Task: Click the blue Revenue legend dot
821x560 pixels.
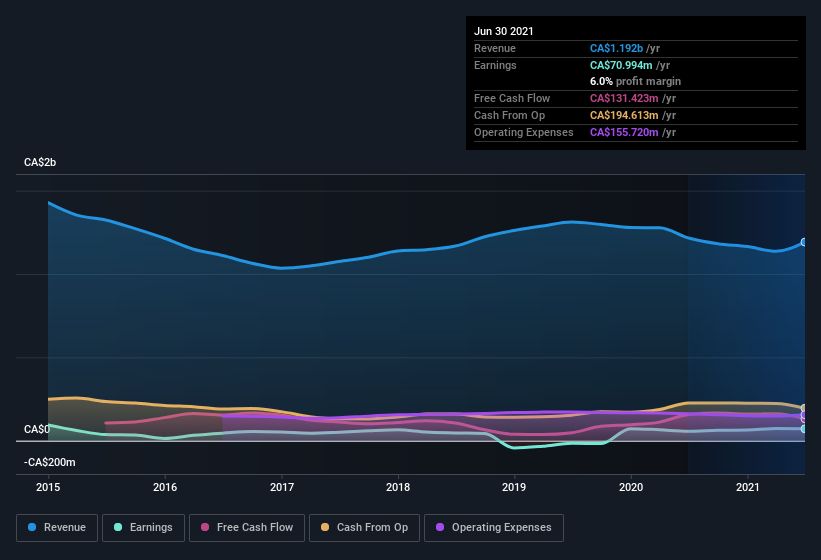Action: click(32, 527)
